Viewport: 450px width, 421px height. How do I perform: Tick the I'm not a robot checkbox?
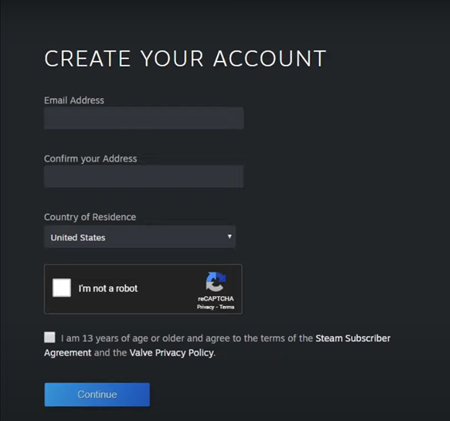62,288
